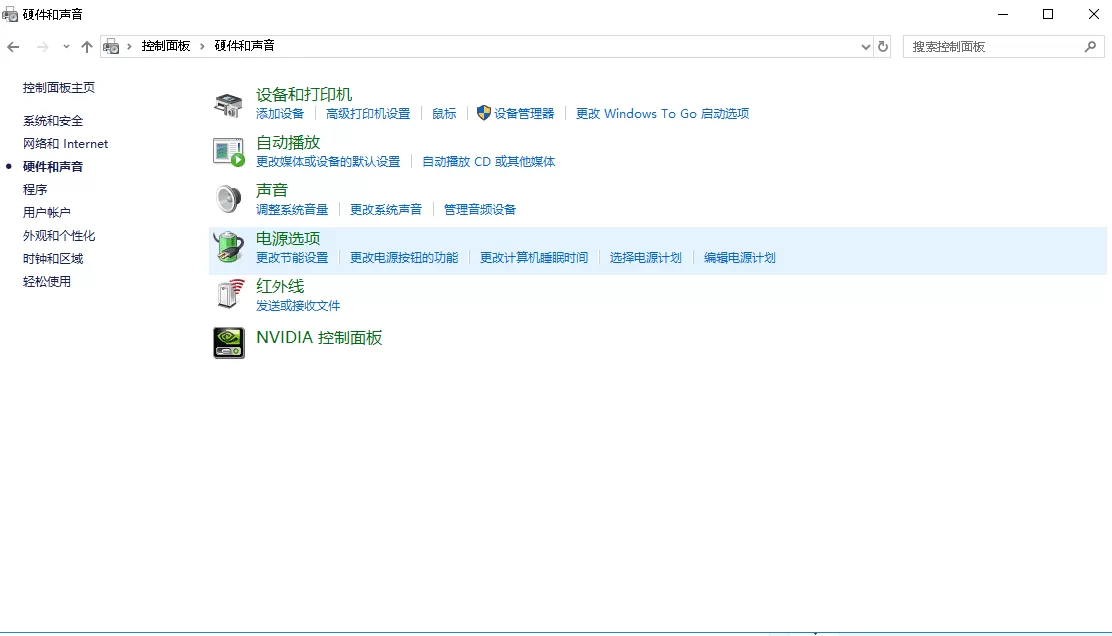Open 控制面板主页 in sidebar
Screen dimensions: 1112x636
(x=59, y=88)
